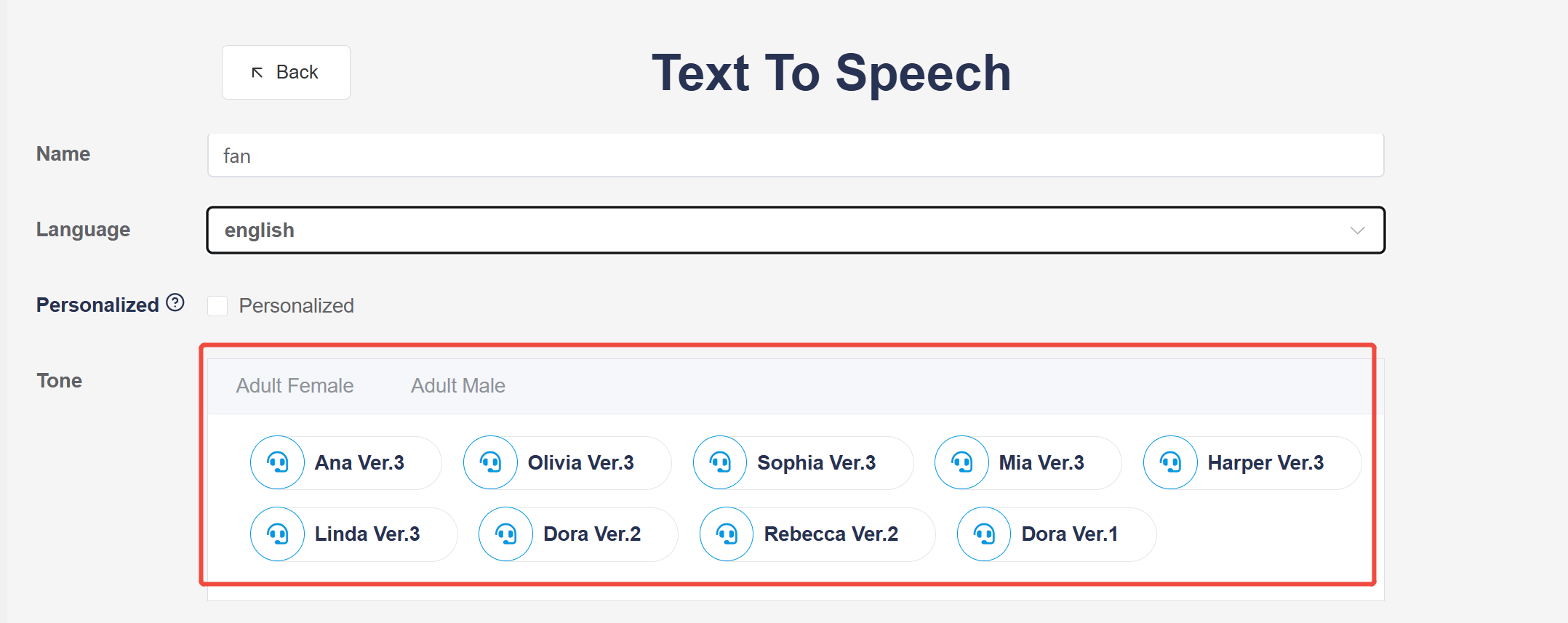This screenshot has height=623, width=1568.
Task: Preview Sophia Ver.3 voice via its icon
Action: pos(720,462)
